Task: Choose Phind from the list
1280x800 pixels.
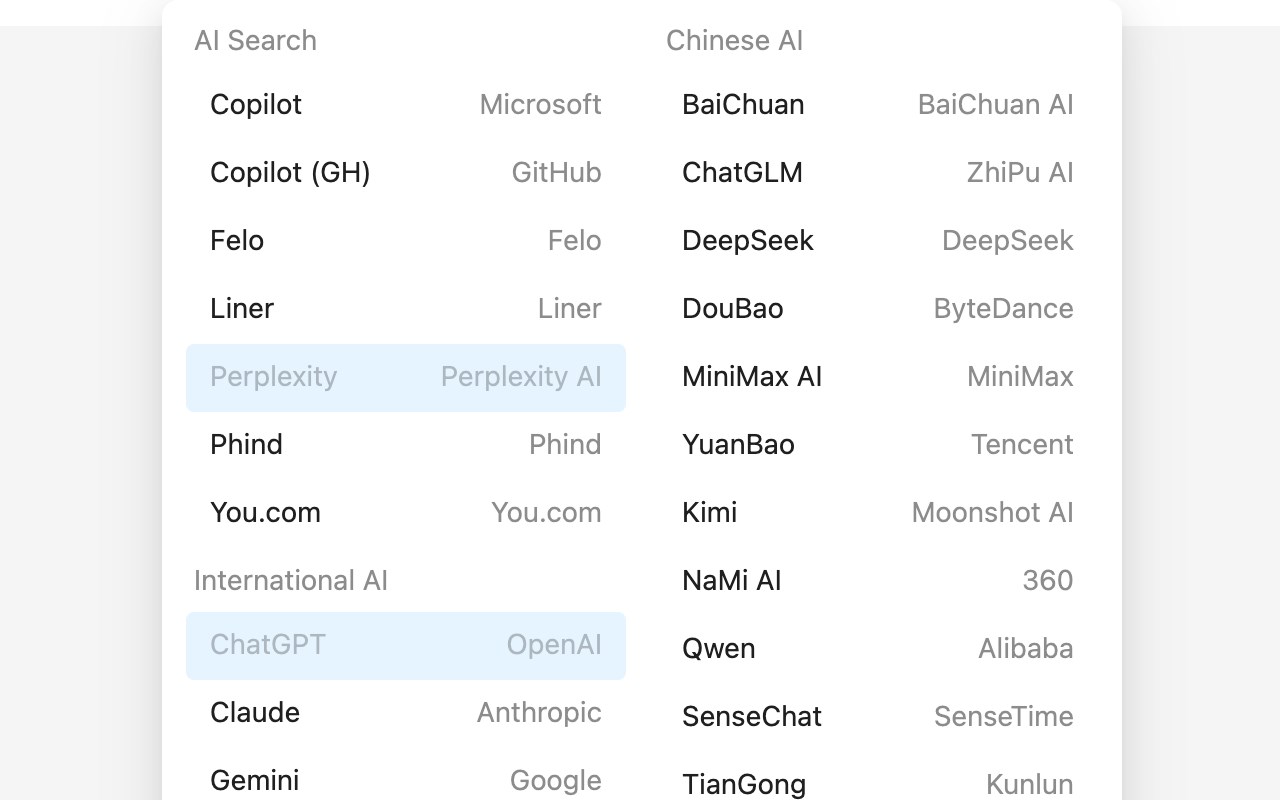Action: coord(406,445)
